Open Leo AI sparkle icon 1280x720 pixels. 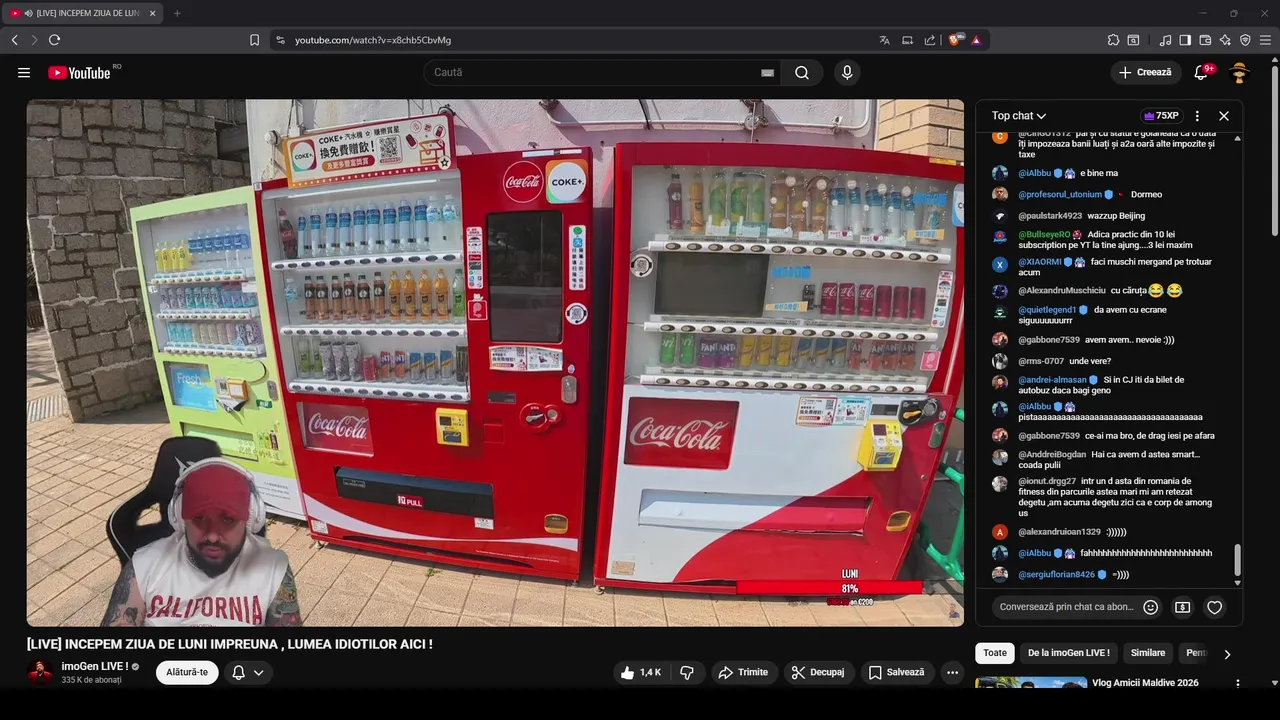(1225, 40)
